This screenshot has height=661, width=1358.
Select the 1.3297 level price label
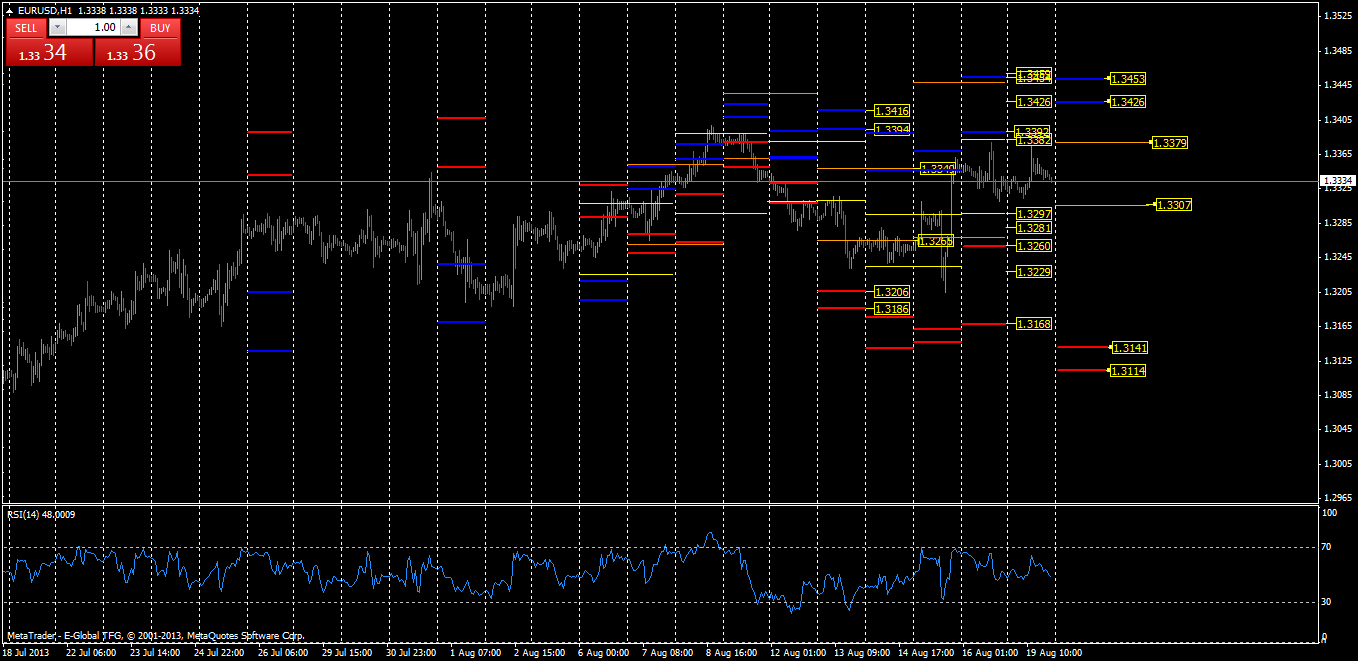coord(1033,214)
